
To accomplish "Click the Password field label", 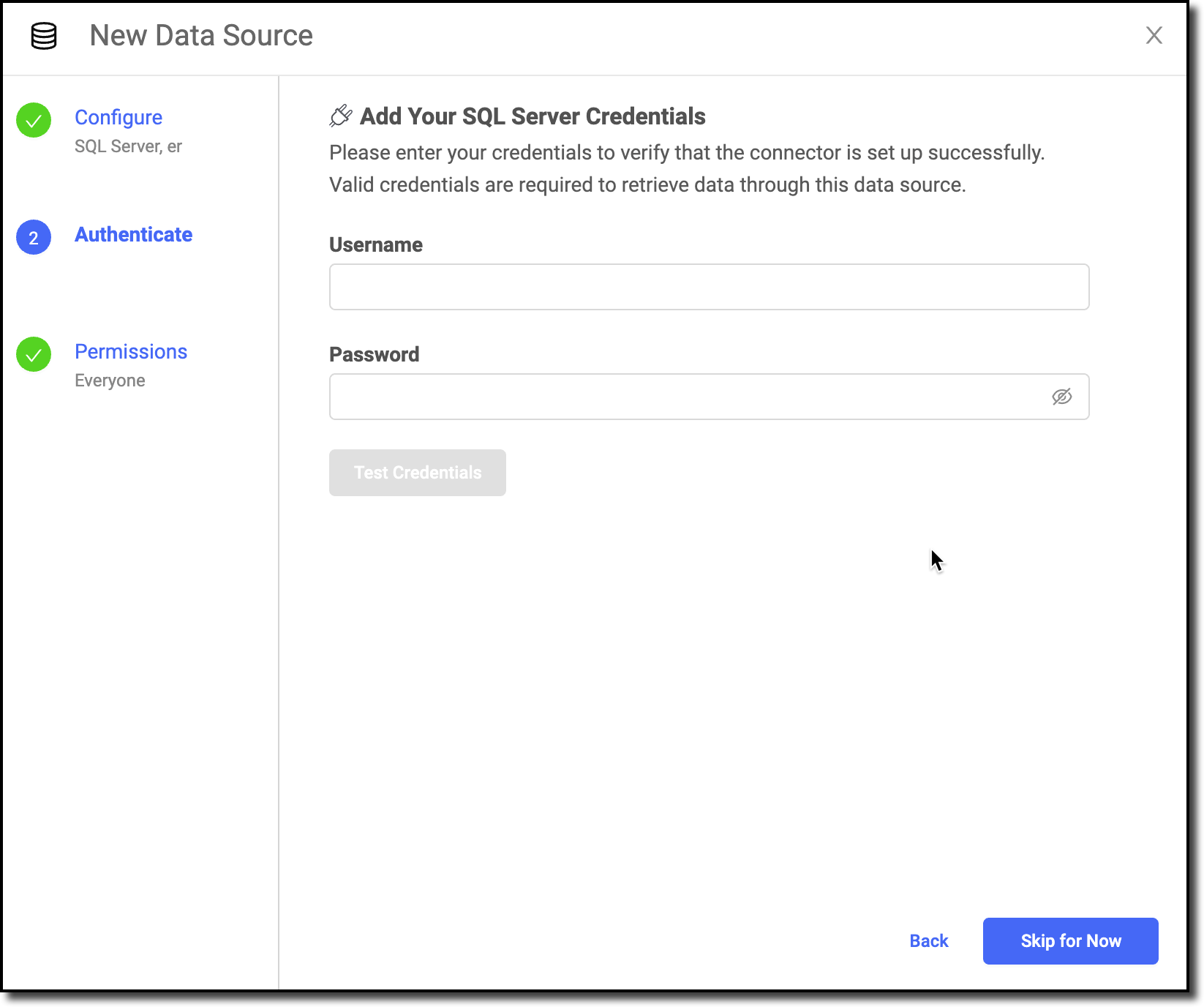I will (374, 354).
